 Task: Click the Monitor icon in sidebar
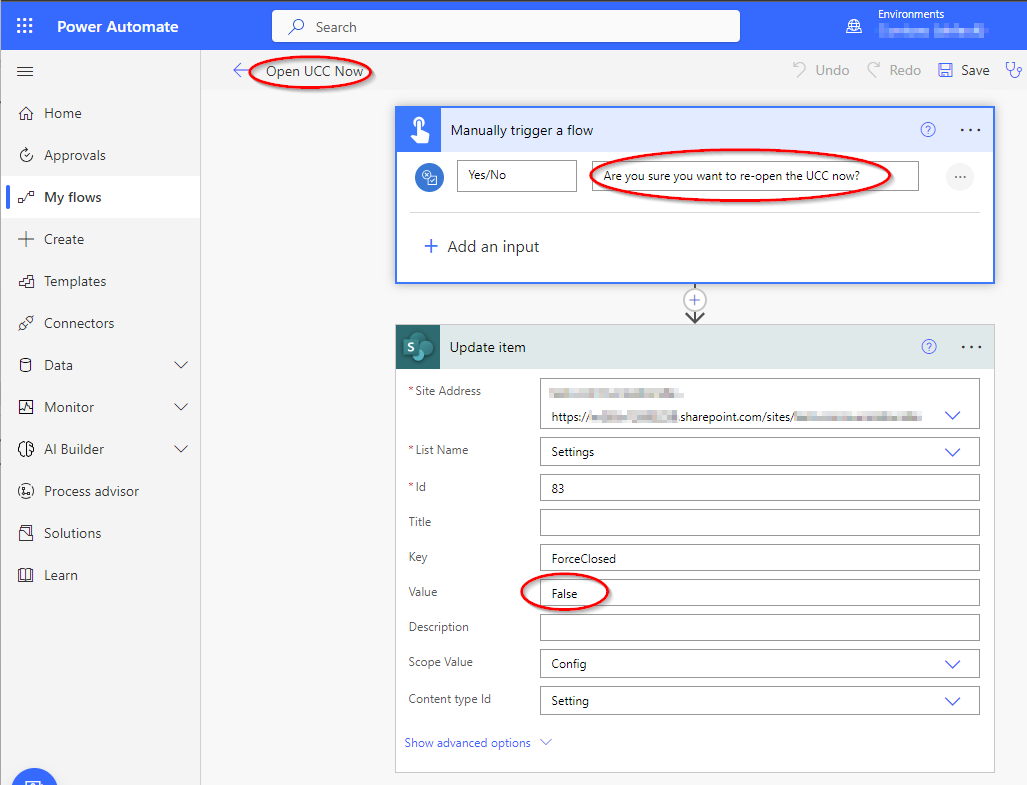coord(26,407)
